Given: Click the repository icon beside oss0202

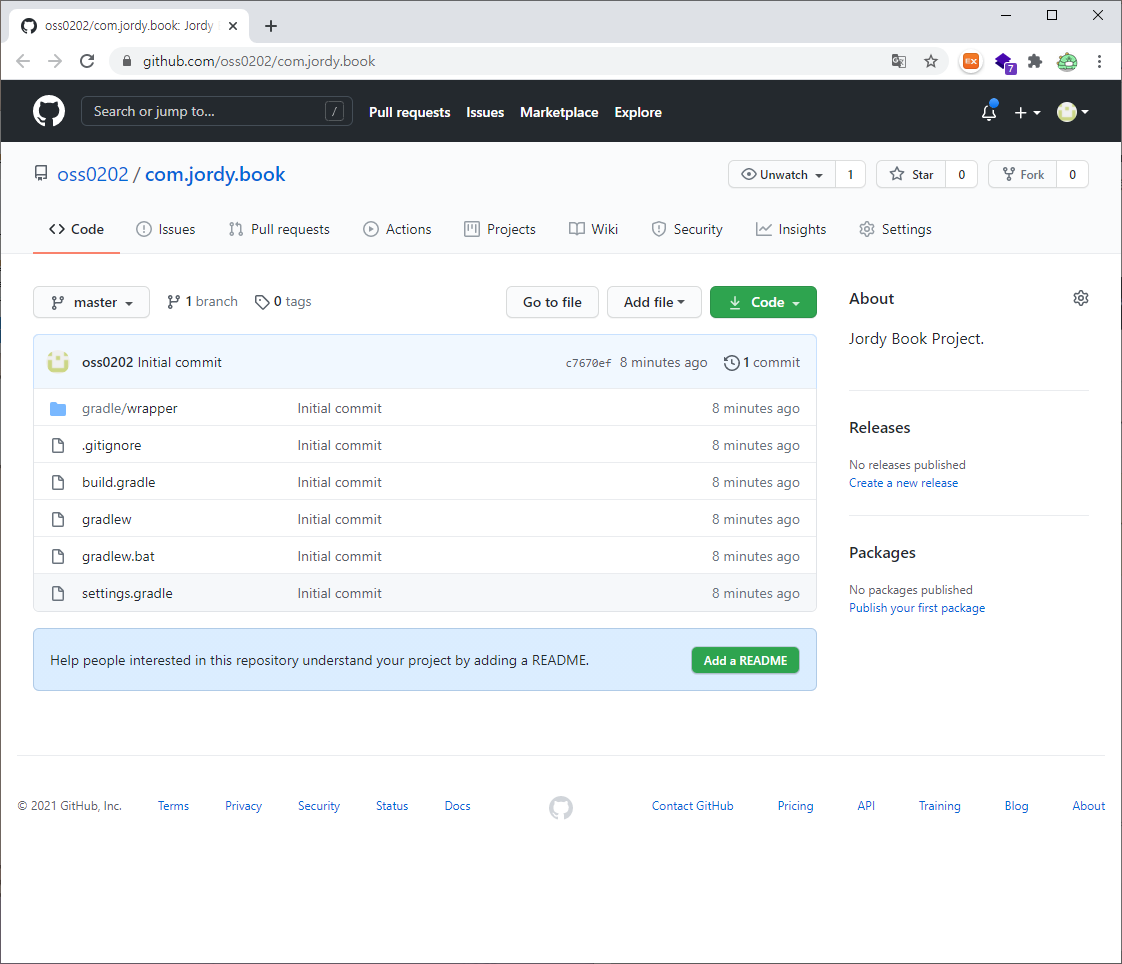Looking at the screenshot, I should click(x=42, y=173).
